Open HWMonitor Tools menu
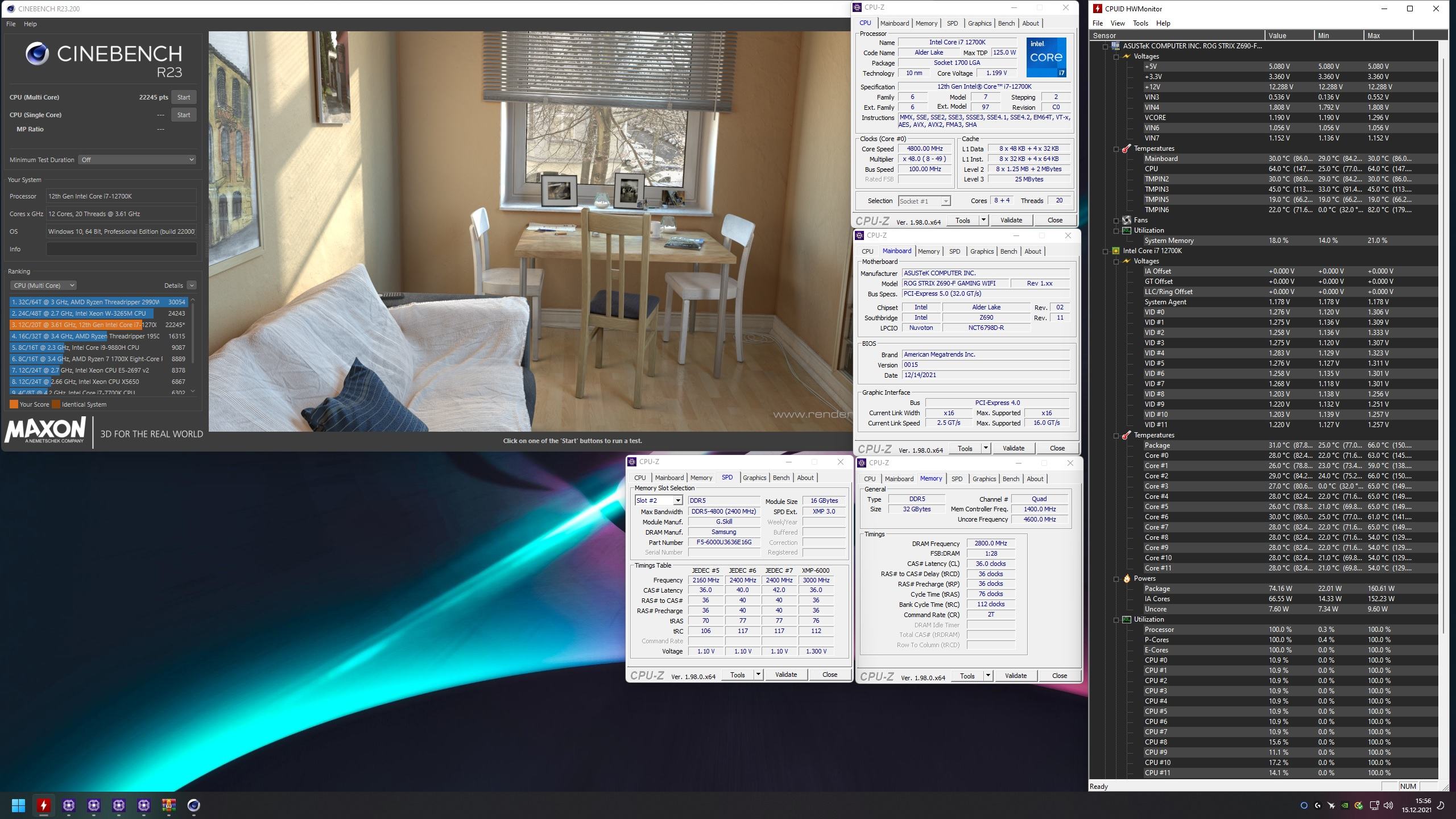Image resolution: width=1456 pixels, height=819 pixels. tap(1140, 23)
